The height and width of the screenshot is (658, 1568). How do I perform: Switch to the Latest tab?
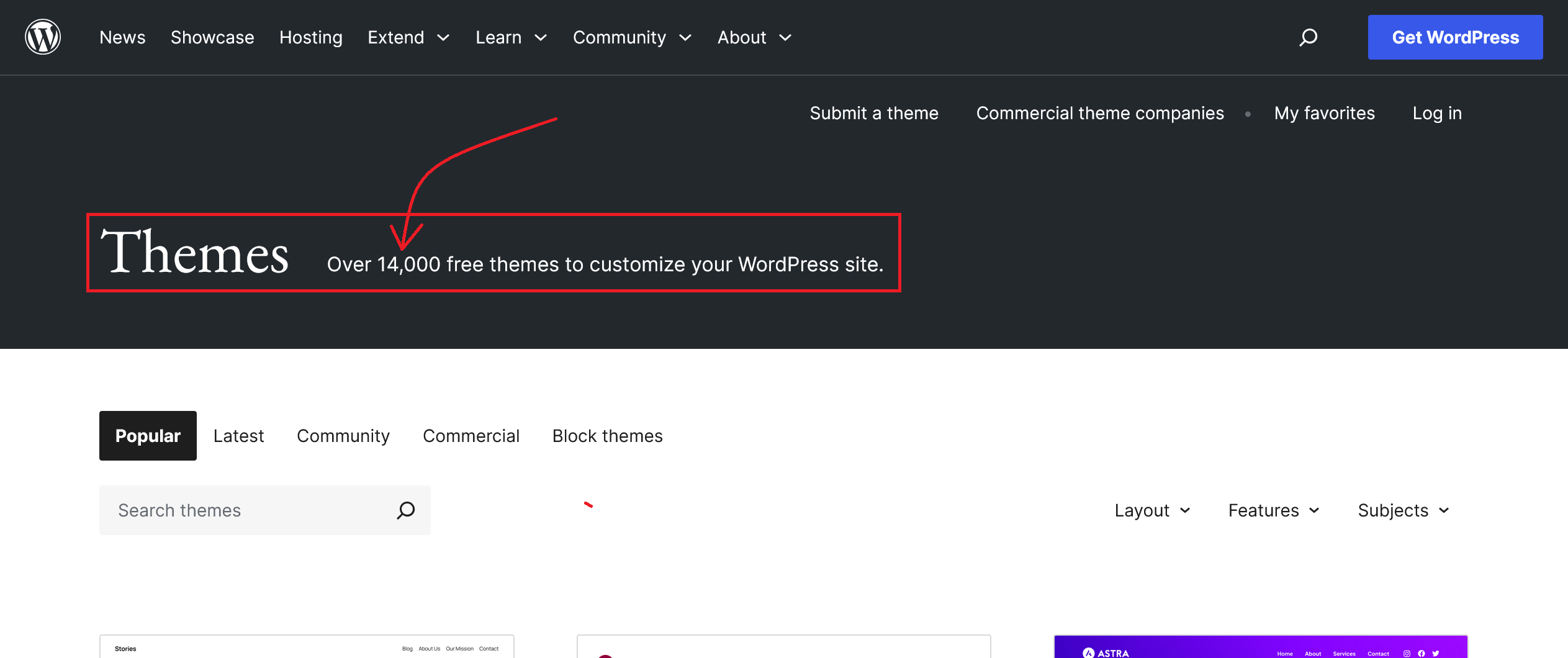[x=238, y=436]
